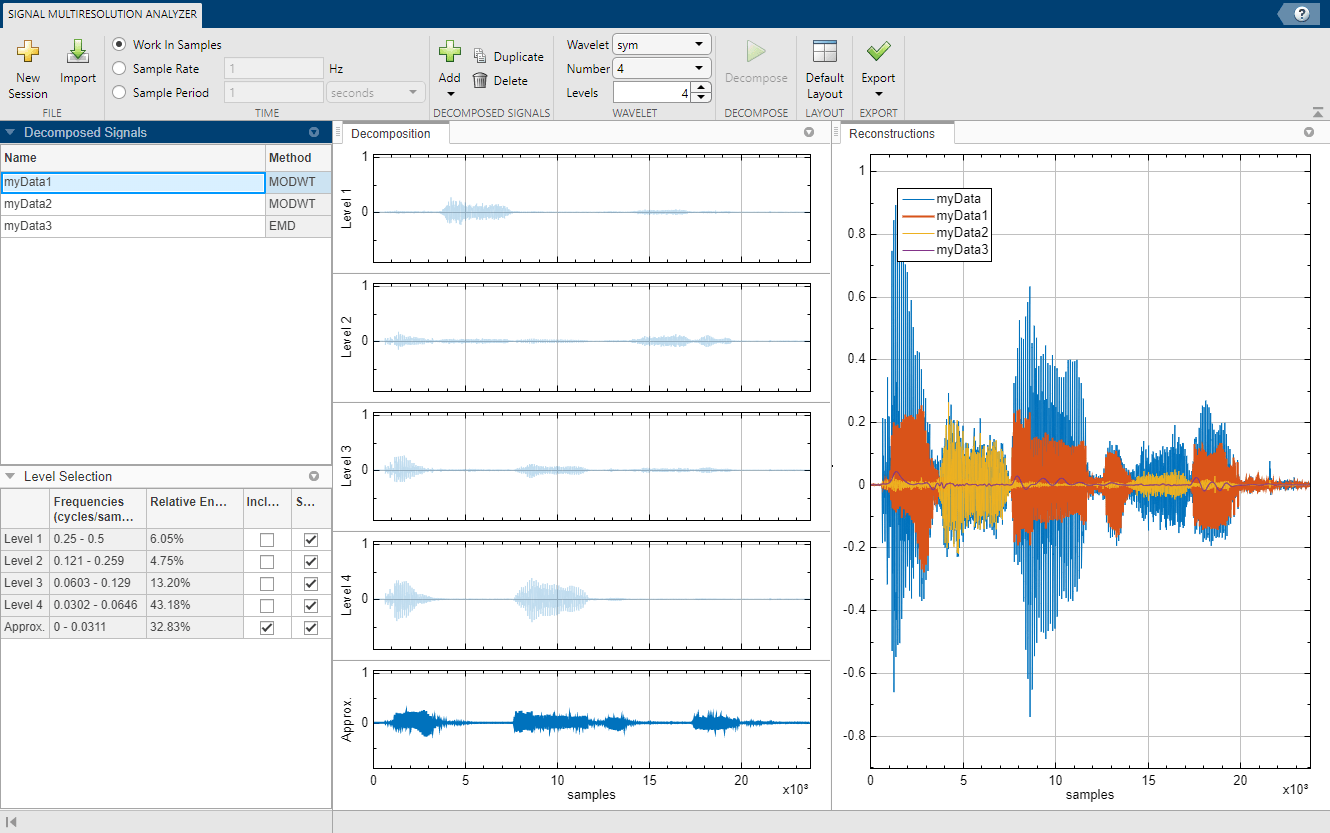Increase Levels using the up stepper arrow
Image resolution: width=1330 pixels, height=833 pixels.
[702, 86]
